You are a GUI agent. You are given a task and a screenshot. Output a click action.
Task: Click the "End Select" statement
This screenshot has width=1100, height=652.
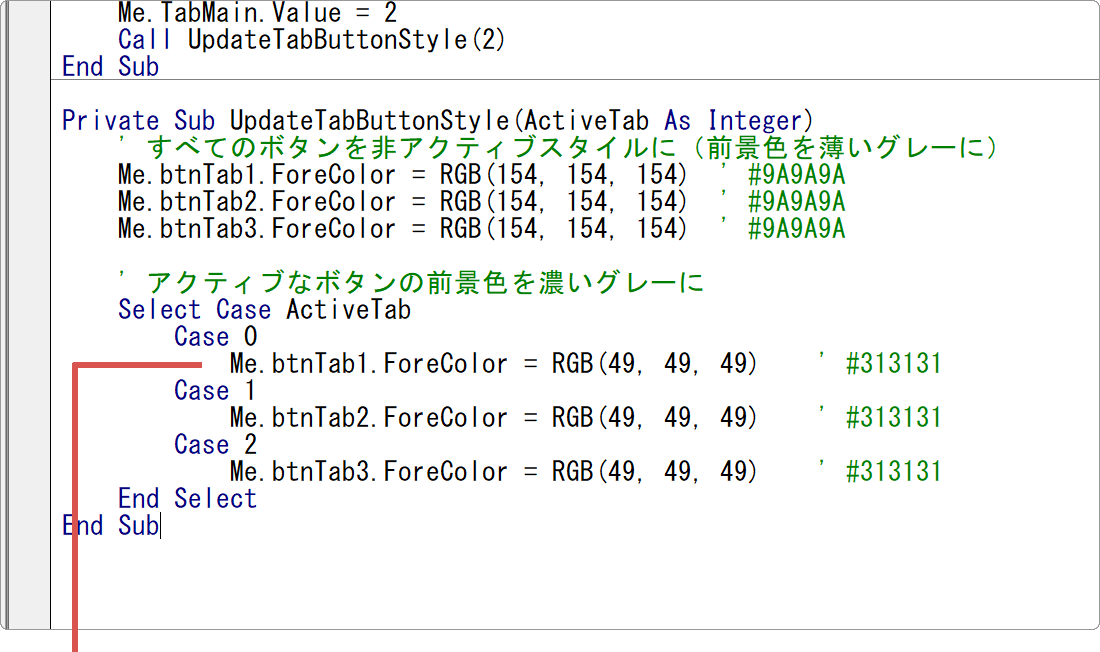[187, 499]
